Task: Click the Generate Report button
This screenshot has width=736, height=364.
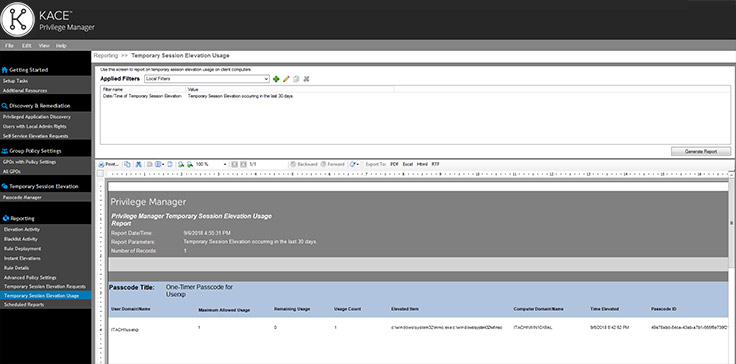Action: click(701, 151)
